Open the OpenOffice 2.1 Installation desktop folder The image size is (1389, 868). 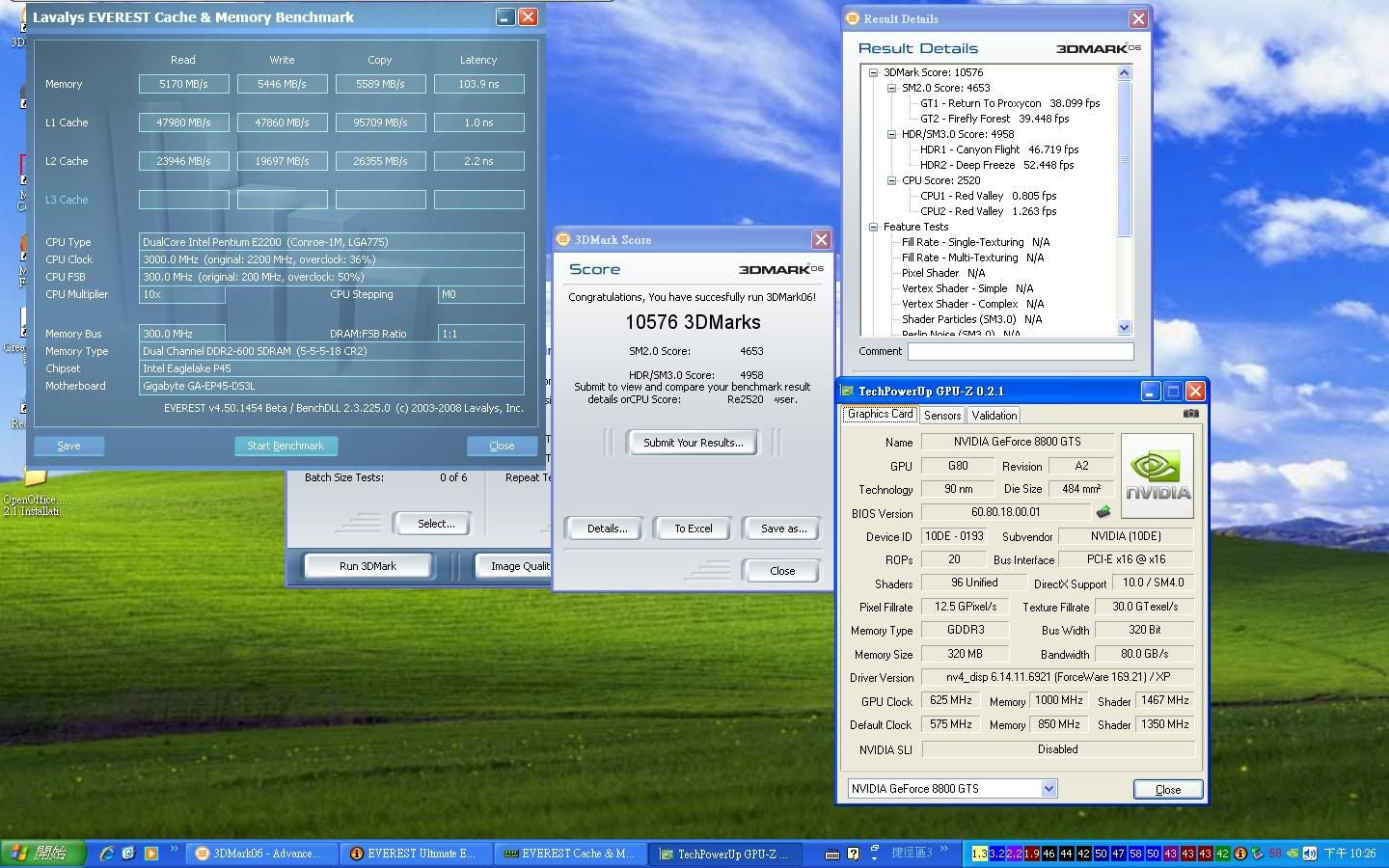35,492
